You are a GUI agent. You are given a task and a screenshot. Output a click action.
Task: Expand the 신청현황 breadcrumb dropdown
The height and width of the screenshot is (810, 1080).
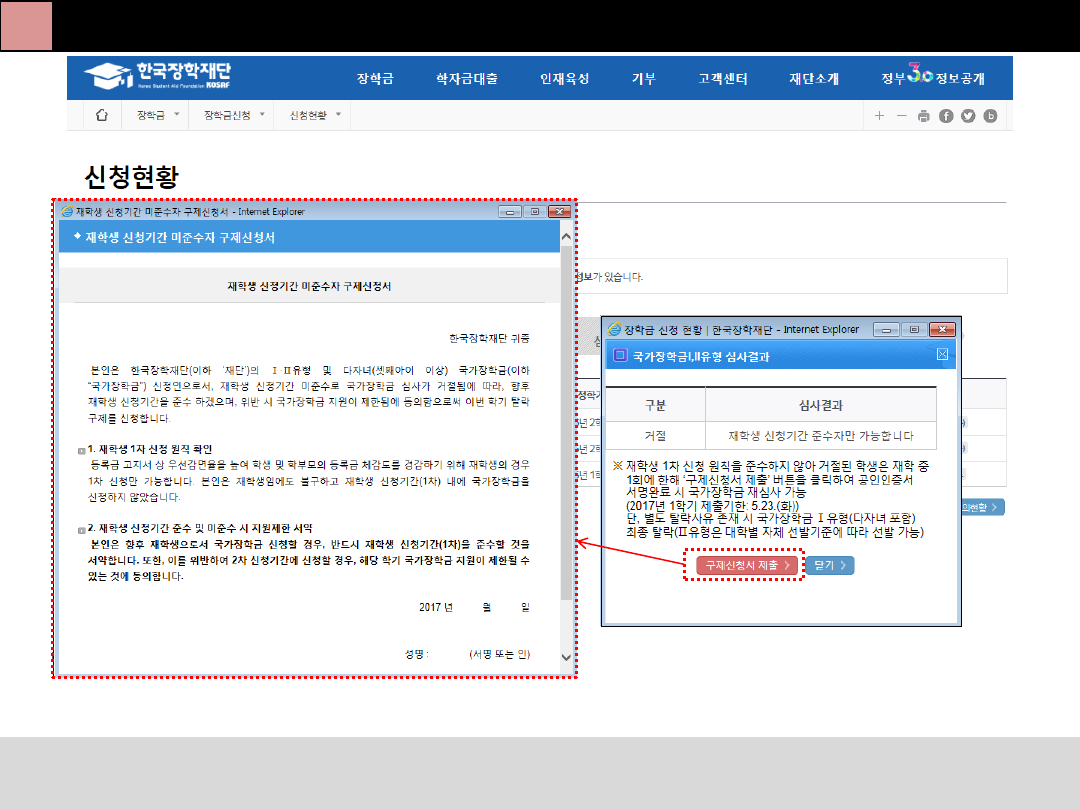315,116
